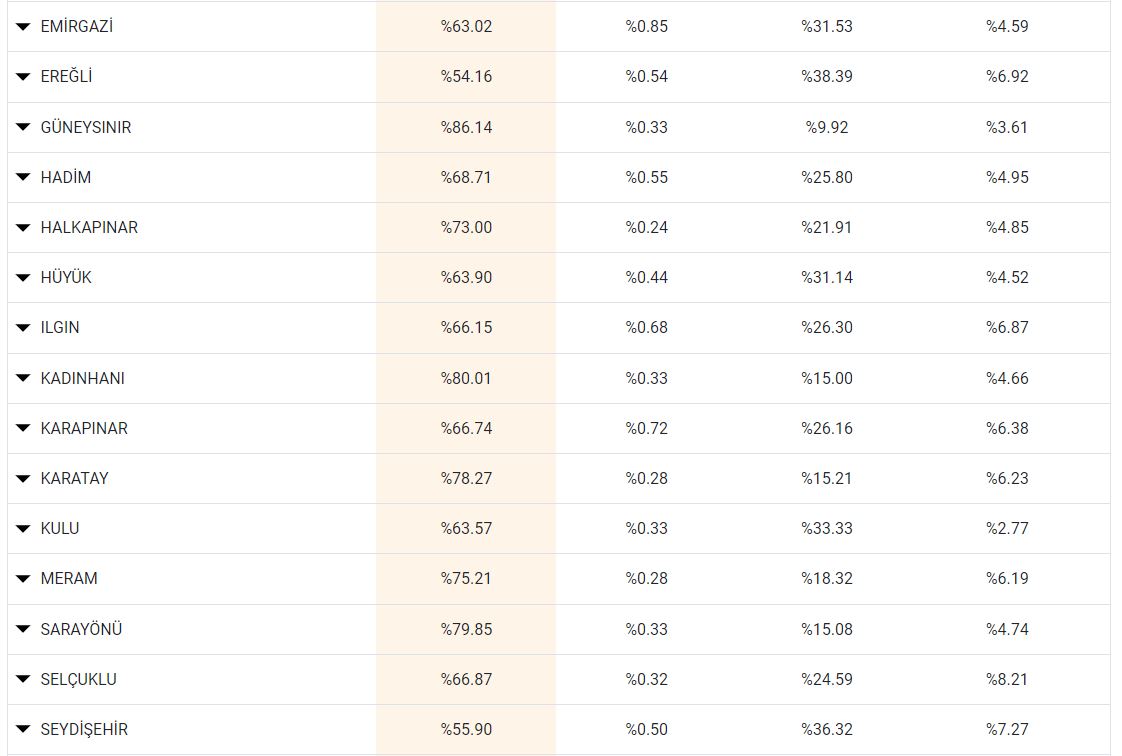Click the SARAYÖNÜ district name

(x=81, y=629)
